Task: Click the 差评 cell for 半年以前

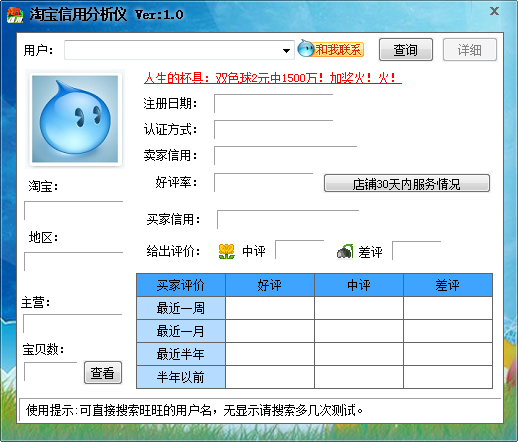Action: [448, 377]
